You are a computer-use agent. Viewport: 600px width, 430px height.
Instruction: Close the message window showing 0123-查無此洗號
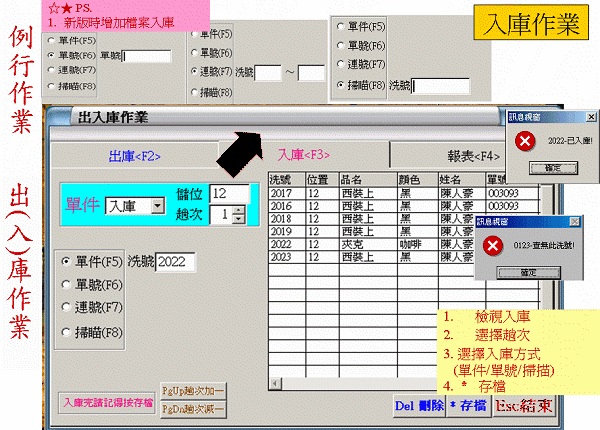[x=573, y=220]
